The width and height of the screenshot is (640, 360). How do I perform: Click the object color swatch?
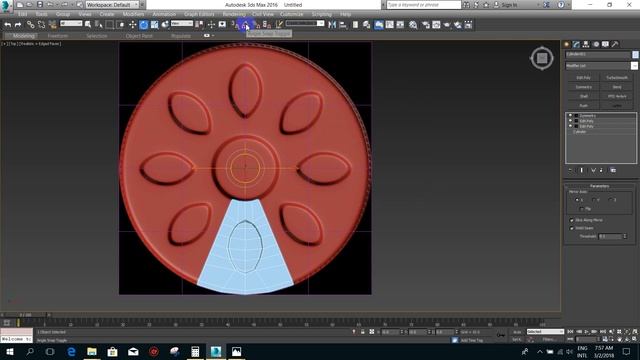[x=635, y=54]
